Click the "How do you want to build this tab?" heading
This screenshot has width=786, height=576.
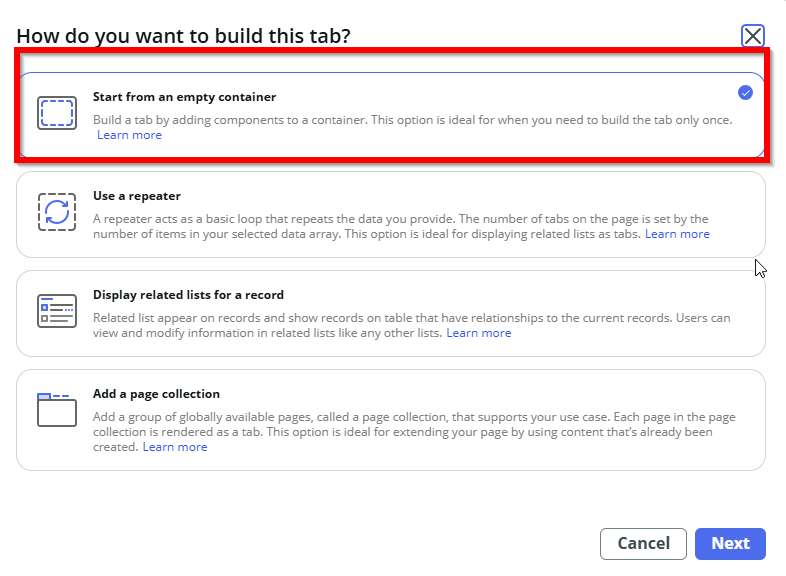coord(183,37)
